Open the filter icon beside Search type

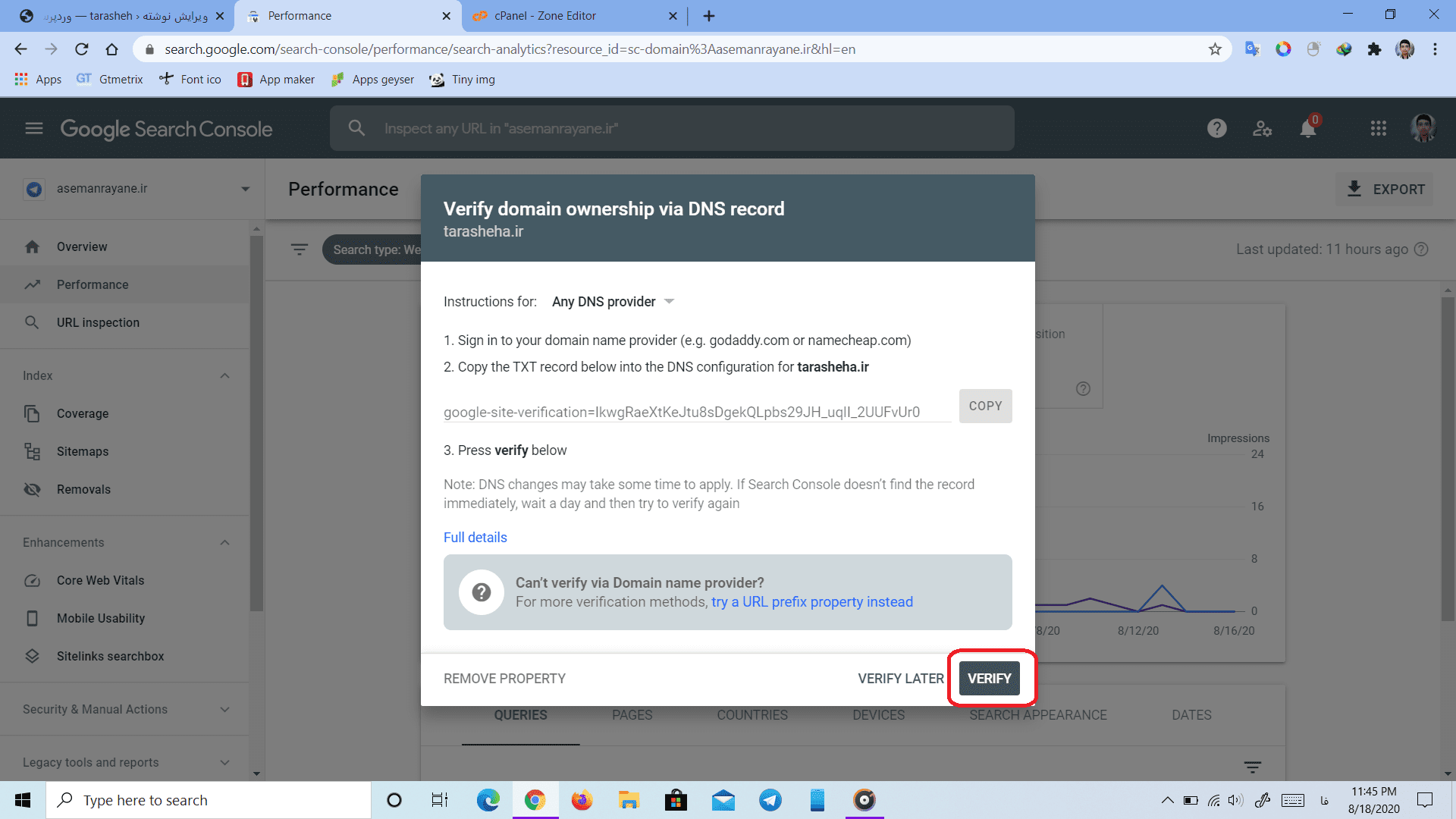300,249
